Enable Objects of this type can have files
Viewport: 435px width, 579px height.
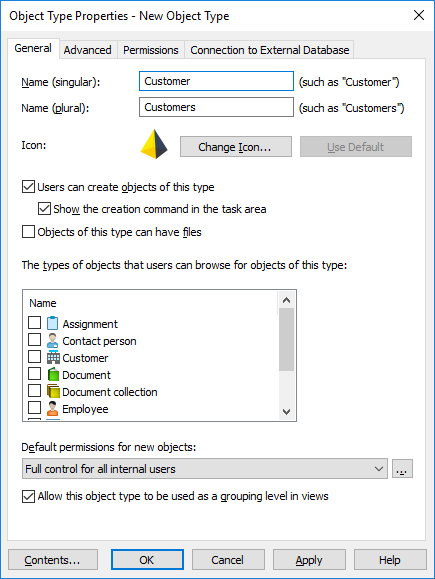coord(28,232)
